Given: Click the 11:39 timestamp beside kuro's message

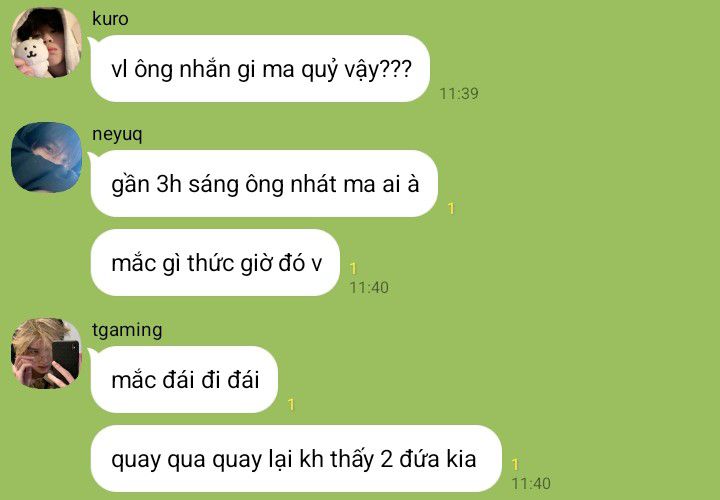Looking at the screenshot, I should pyautogui.click(x=459, y=94).
